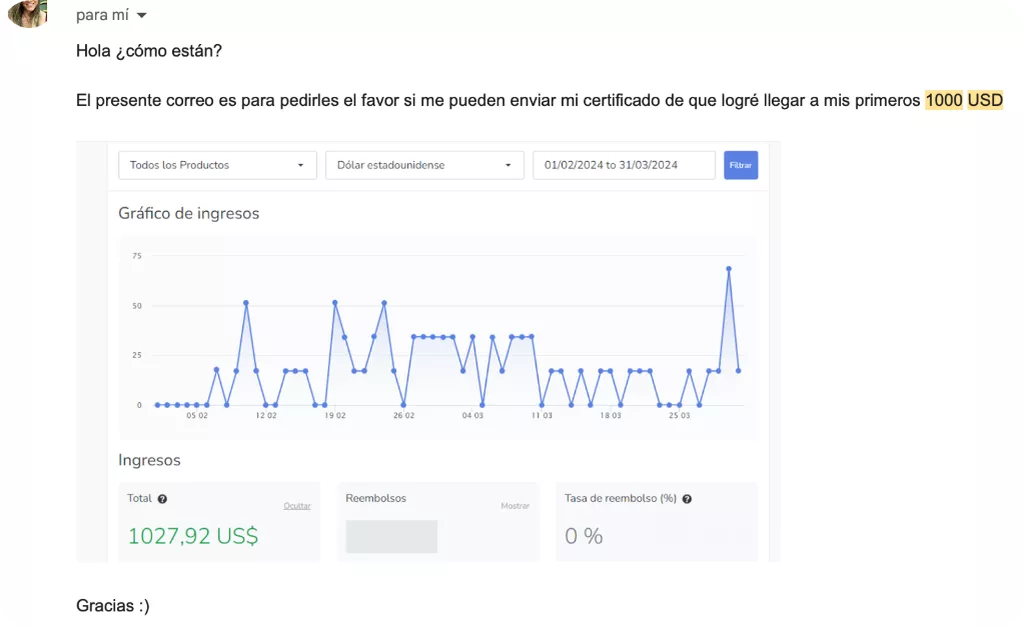Screen dimensions: 1024x627
Task: Click the highest data point near end of chart
Action: (729, 268)
